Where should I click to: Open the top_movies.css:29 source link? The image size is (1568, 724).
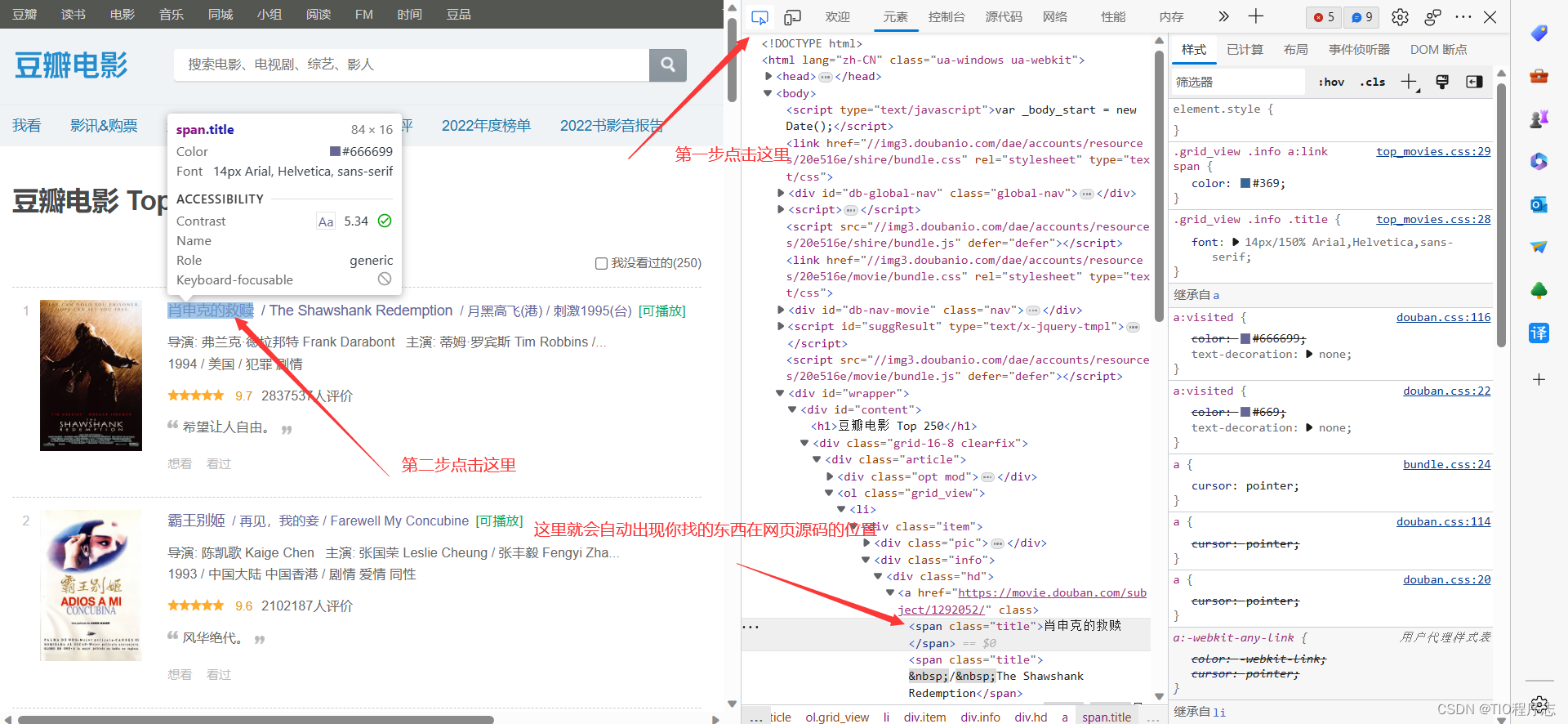pyautogui.click(x=1433, y=151)
